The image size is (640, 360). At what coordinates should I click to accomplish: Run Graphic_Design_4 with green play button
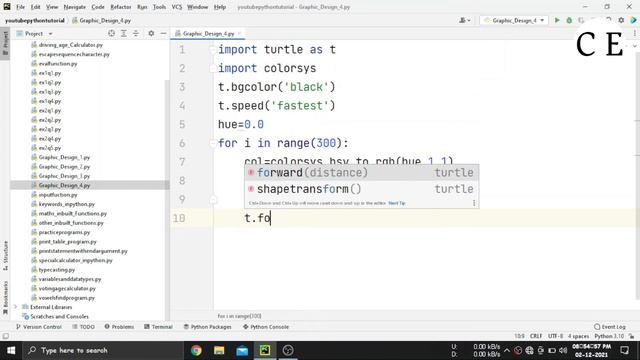pos(557,20)
